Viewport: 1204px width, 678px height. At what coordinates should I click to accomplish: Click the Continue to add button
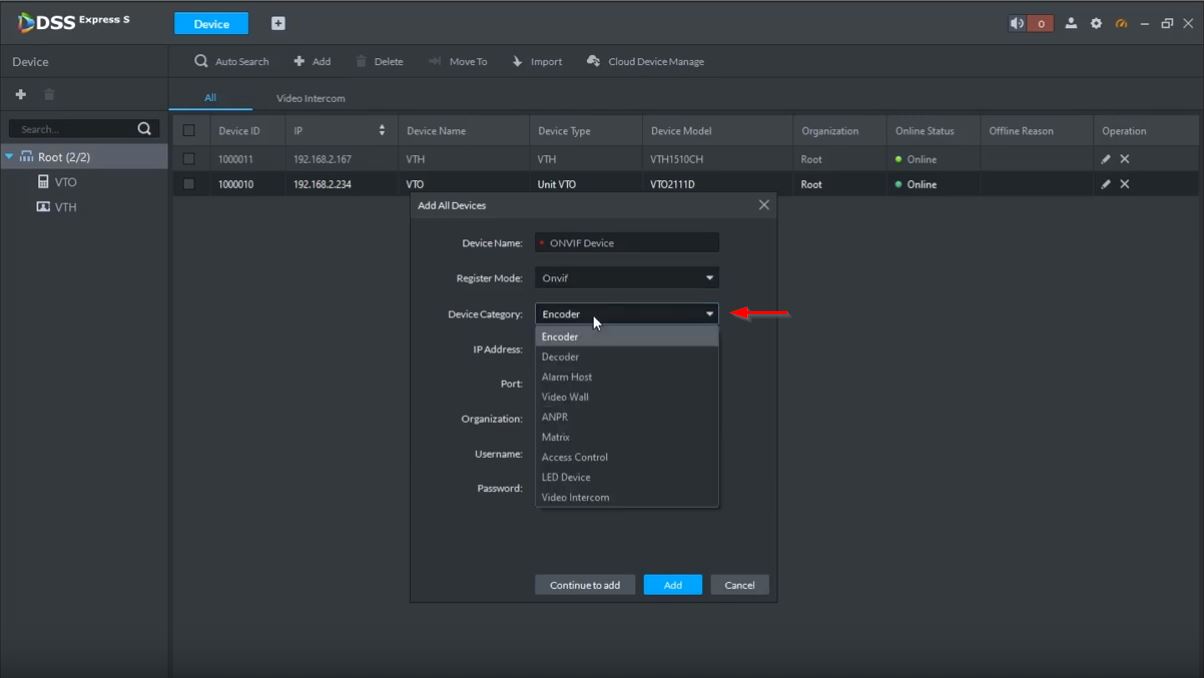tap(585, 585)
